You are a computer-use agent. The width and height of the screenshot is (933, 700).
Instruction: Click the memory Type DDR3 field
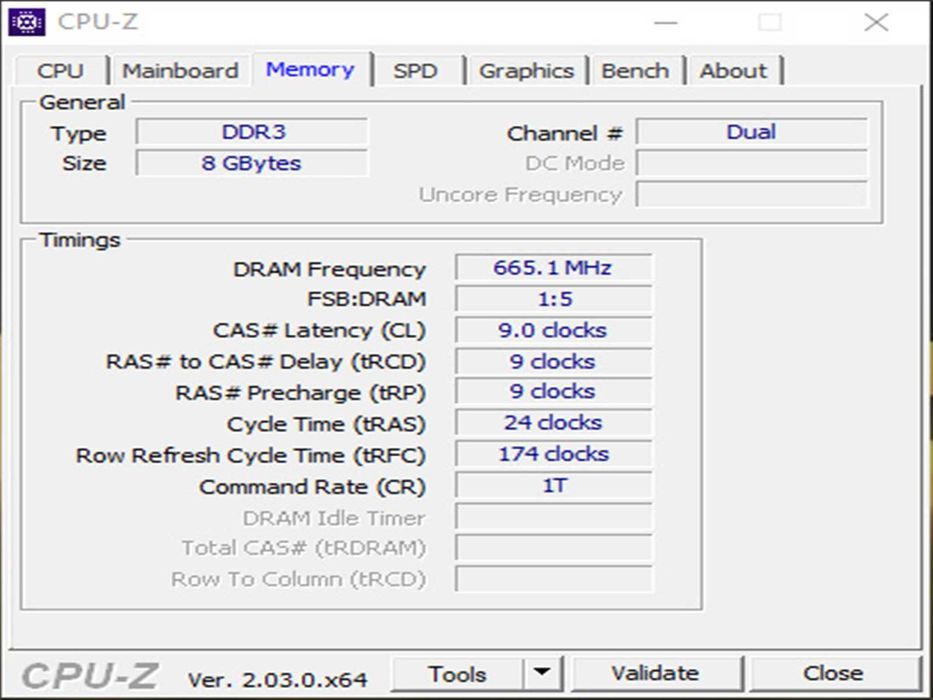[x=252, y=132]
